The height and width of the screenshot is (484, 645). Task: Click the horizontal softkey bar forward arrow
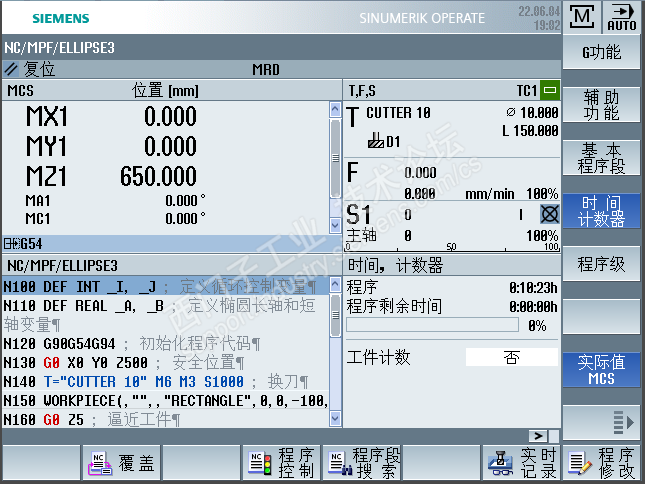point(538,435)
